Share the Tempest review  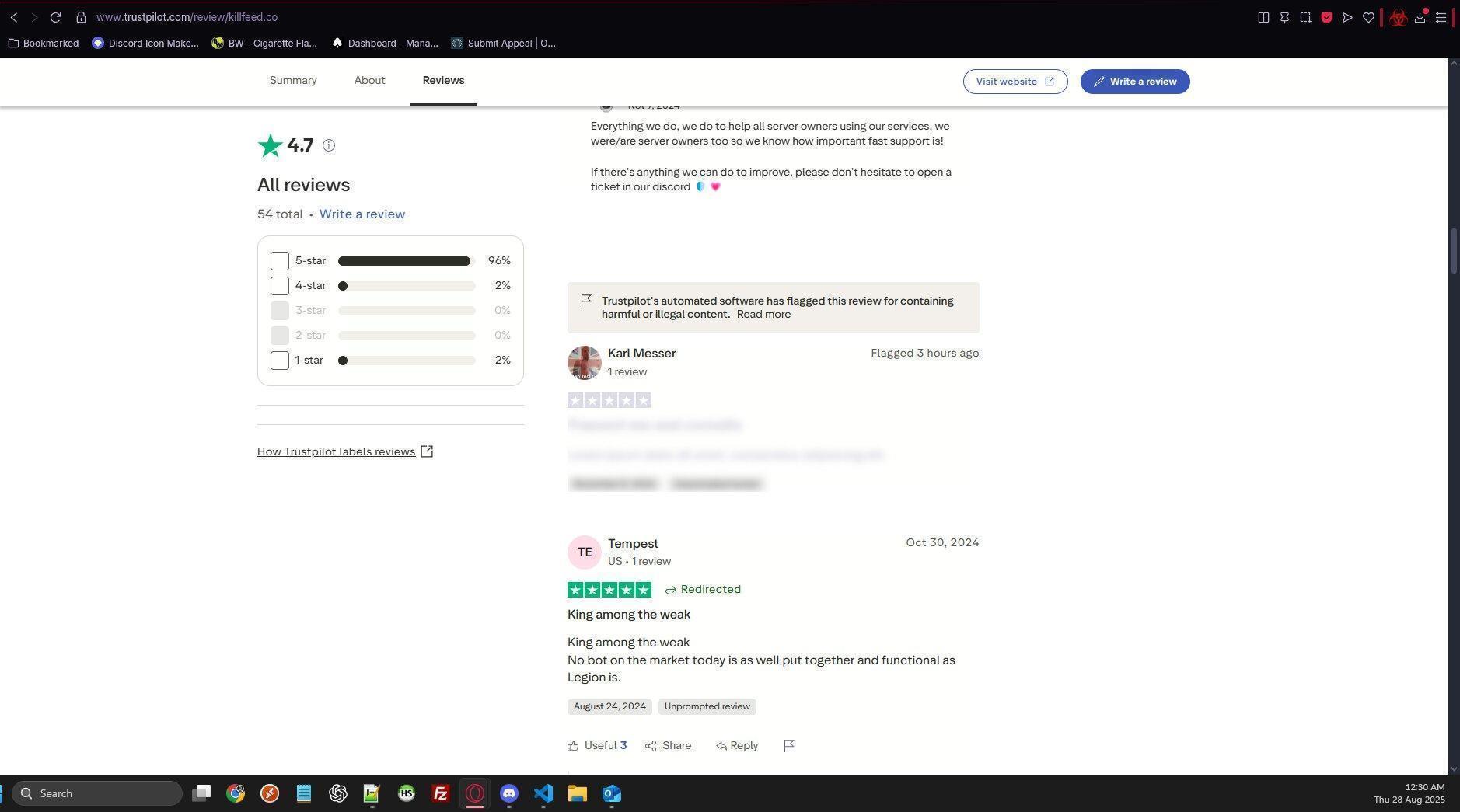coord(669,746)
